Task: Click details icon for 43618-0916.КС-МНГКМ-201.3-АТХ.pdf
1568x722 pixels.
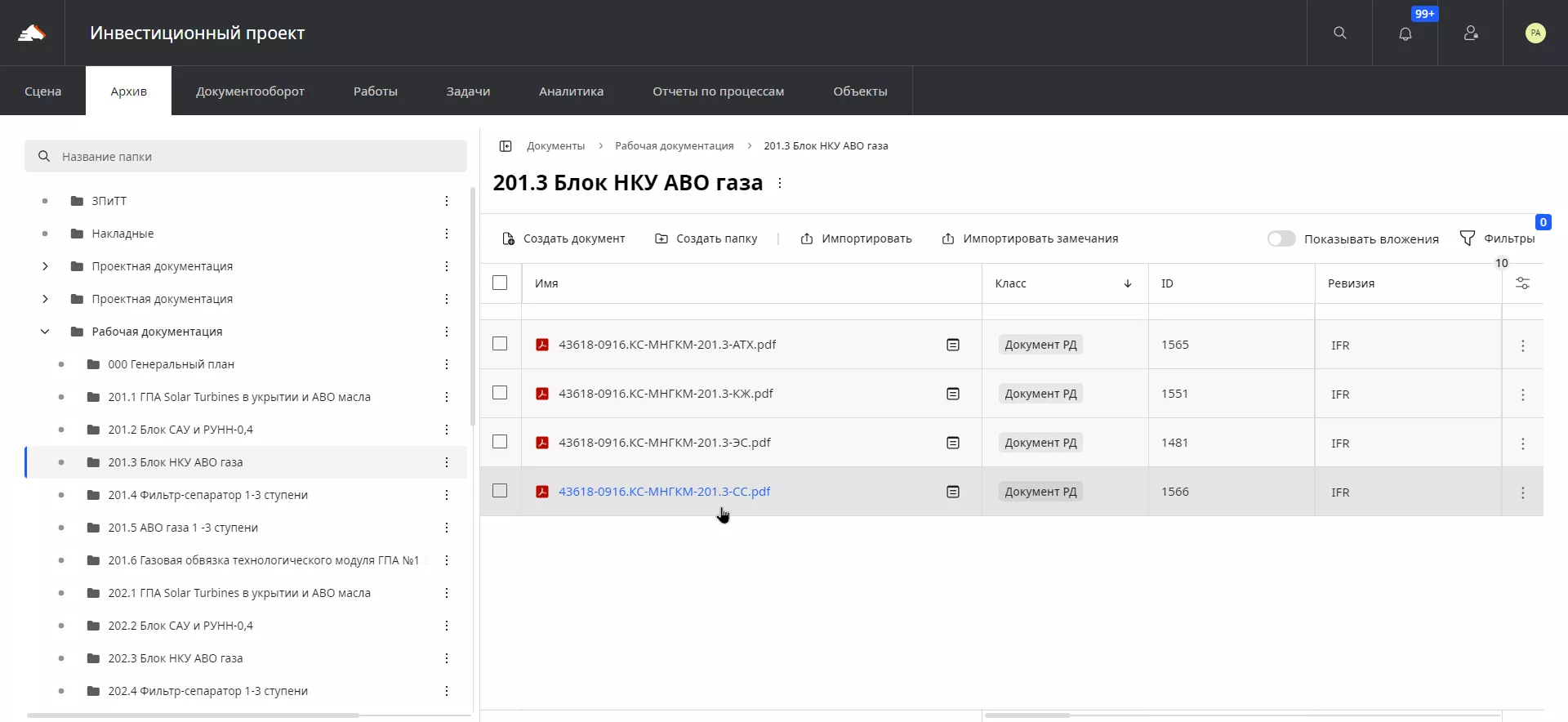Action: click(952, 345)
